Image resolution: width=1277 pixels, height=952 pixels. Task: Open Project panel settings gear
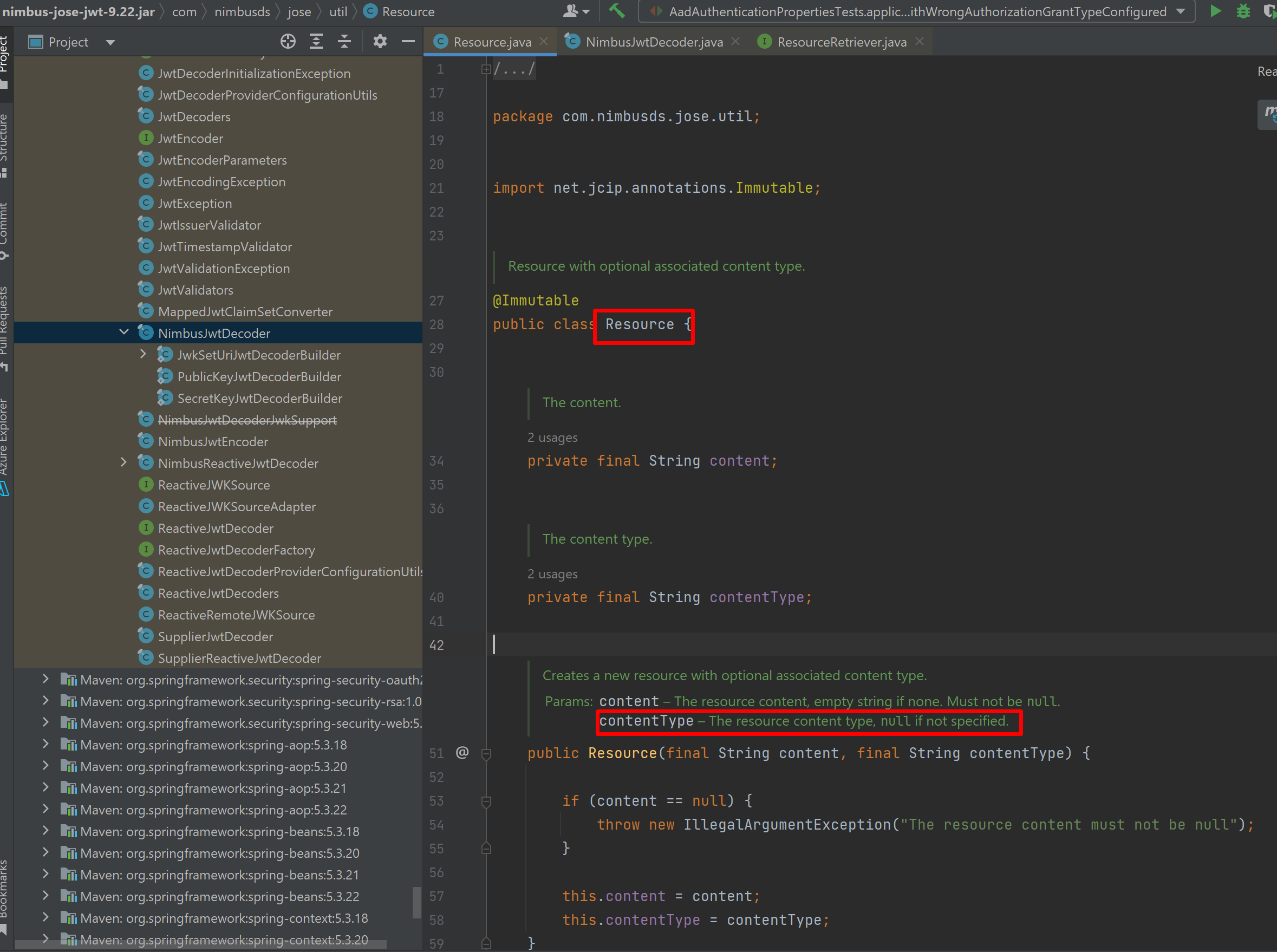click(380, 42)
